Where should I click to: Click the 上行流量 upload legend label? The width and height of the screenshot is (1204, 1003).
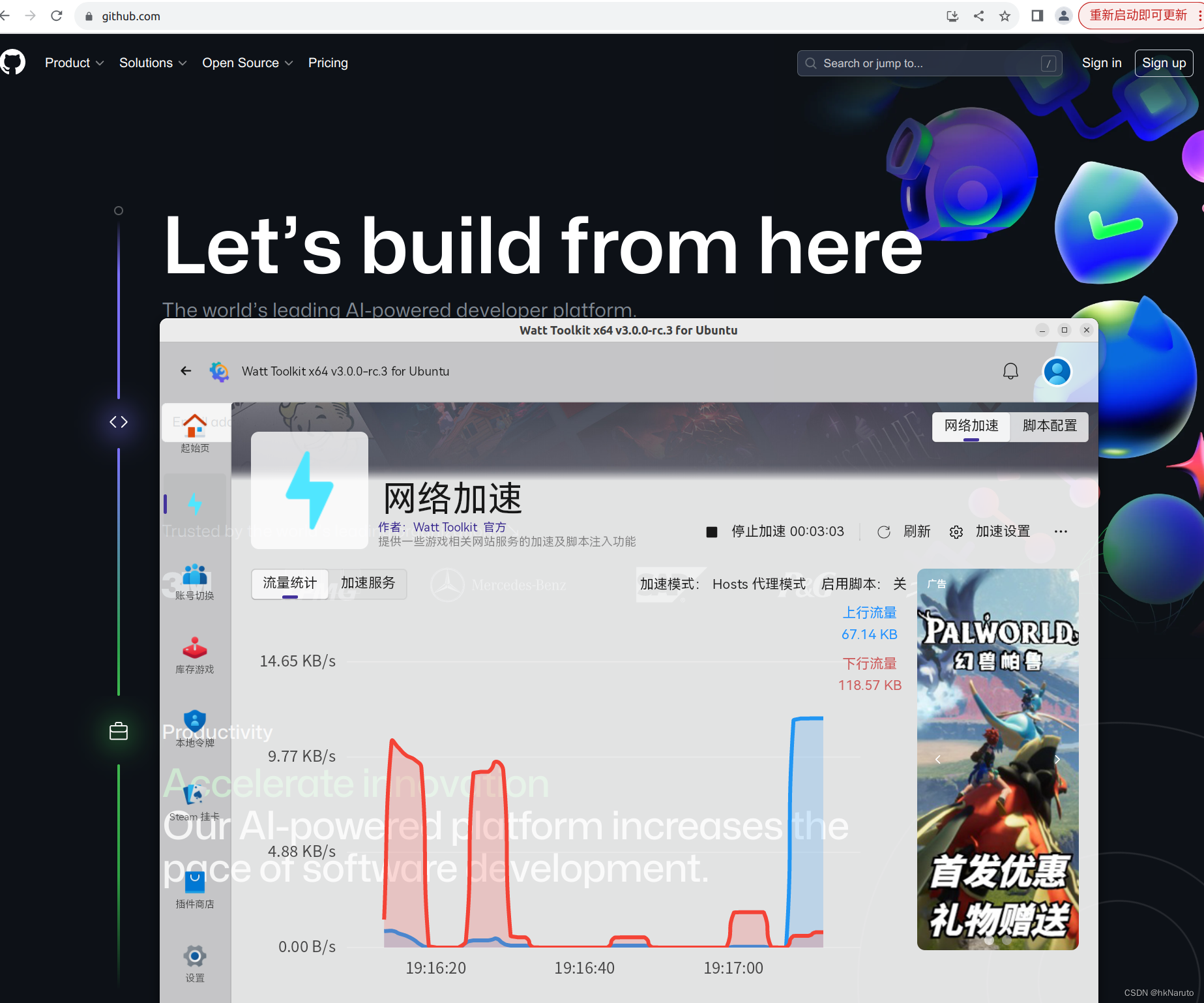point(870,613)
